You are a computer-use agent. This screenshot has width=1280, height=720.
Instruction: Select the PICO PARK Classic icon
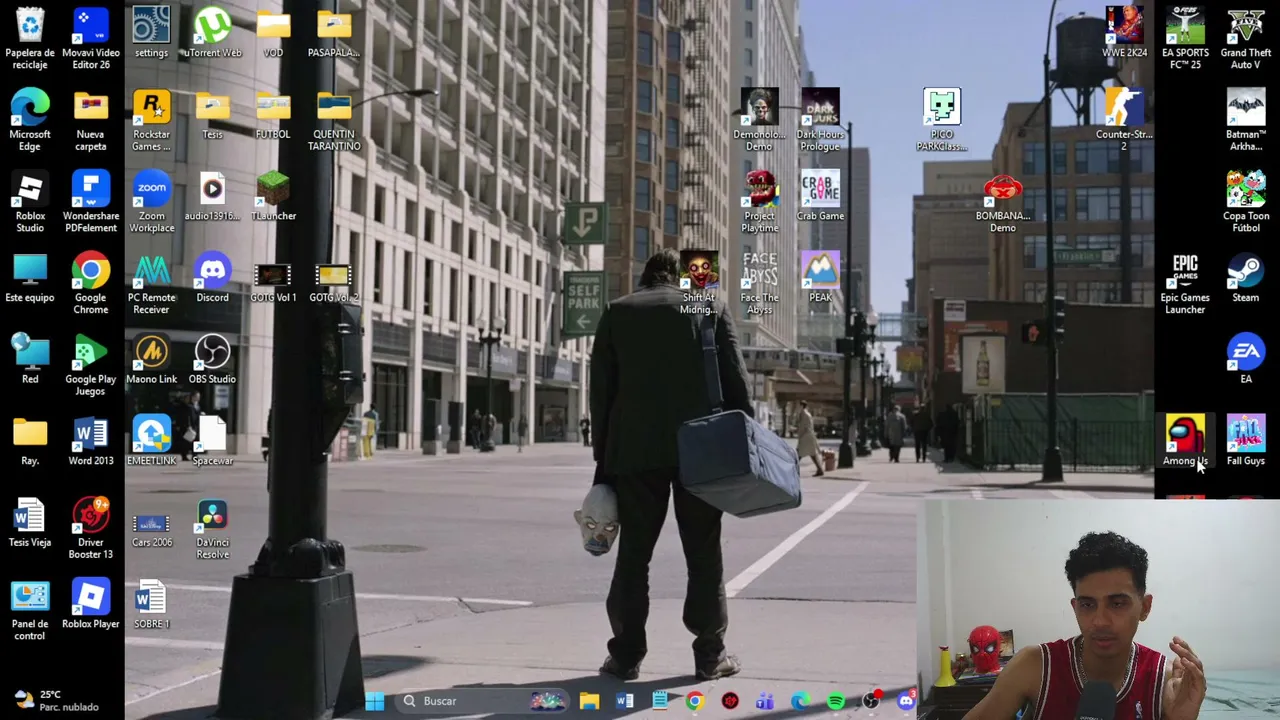[x=942, y=120]
